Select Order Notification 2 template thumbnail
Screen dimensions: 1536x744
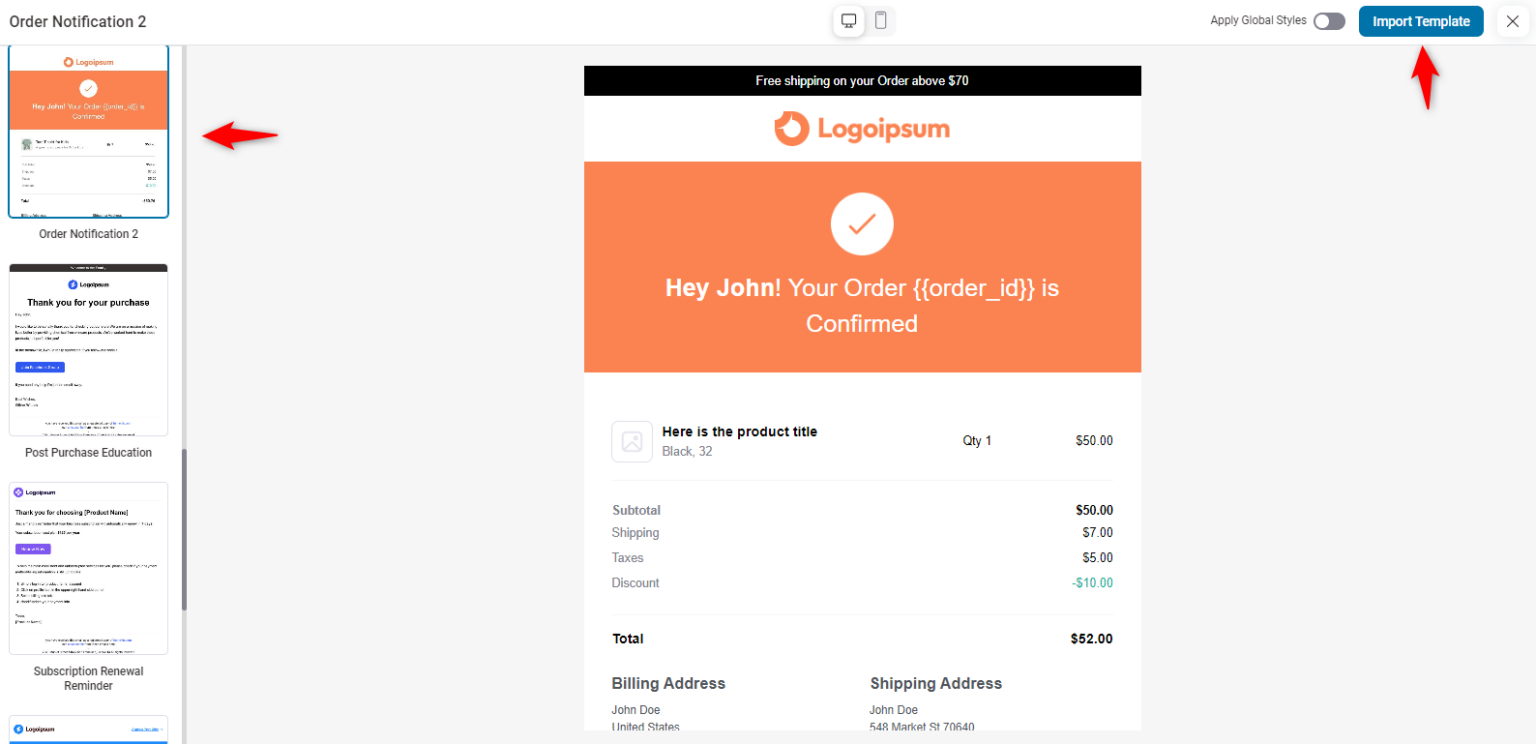pos(88,131)
